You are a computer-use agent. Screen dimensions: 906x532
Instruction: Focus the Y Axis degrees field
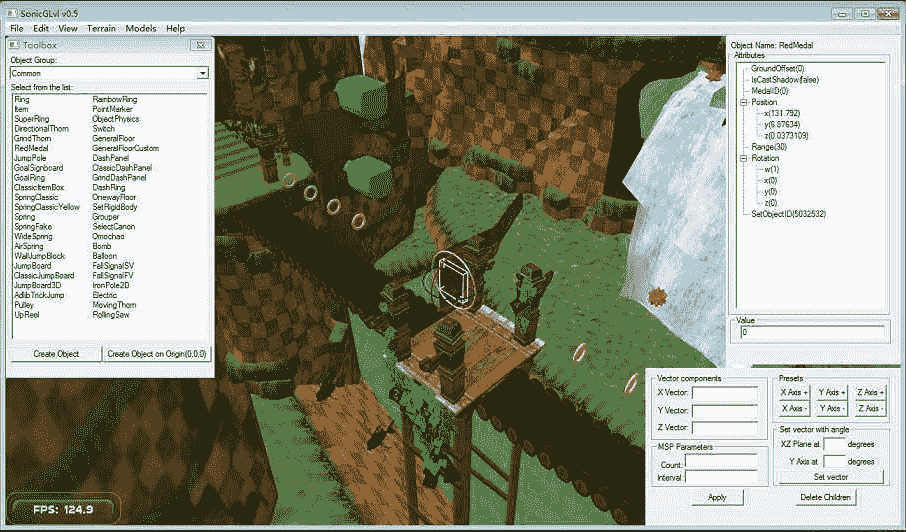click(834, 462)
